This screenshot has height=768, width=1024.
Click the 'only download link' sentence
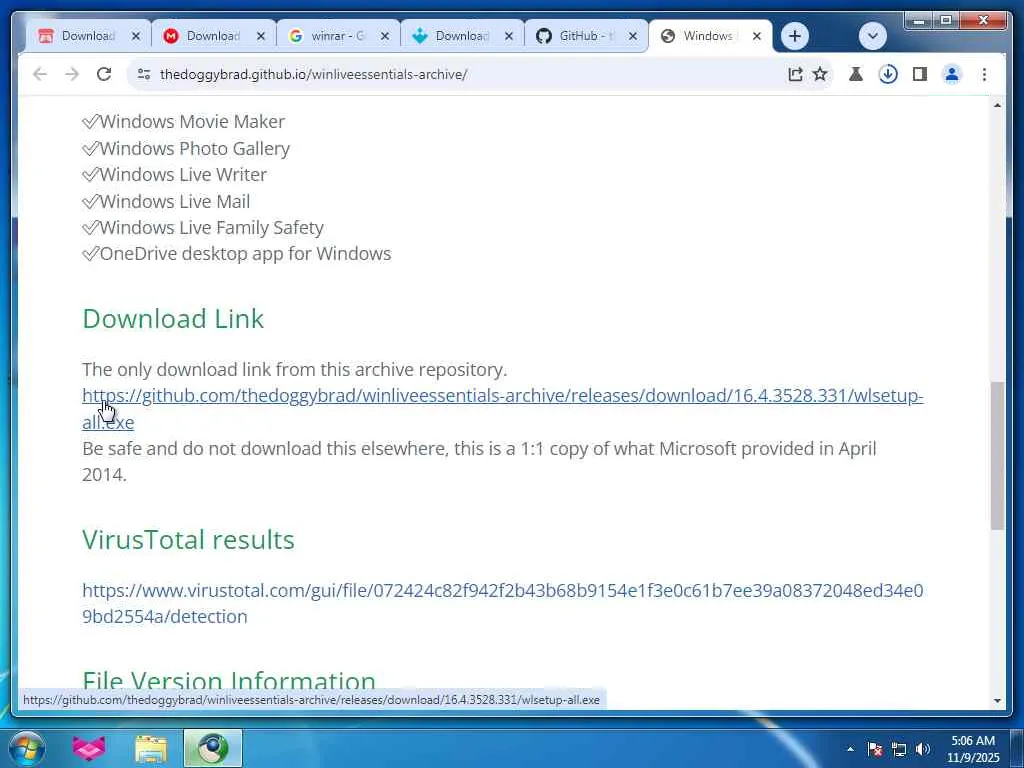(295, 370)
